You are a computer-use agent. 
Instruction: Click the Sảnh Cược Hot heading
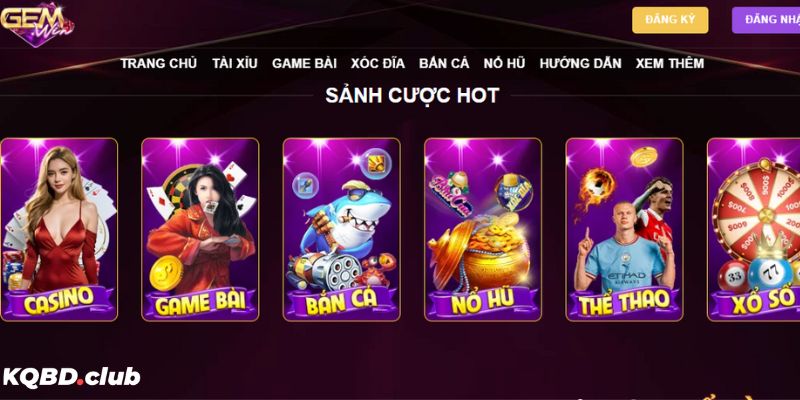tap(412, 95)
